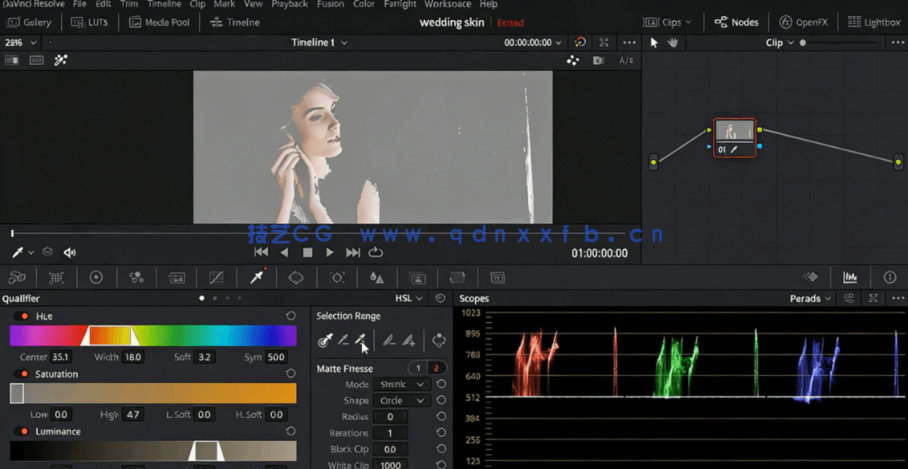Screen dimensions: 908x469
Task: Open the Gallery panel
Action: 29,23
